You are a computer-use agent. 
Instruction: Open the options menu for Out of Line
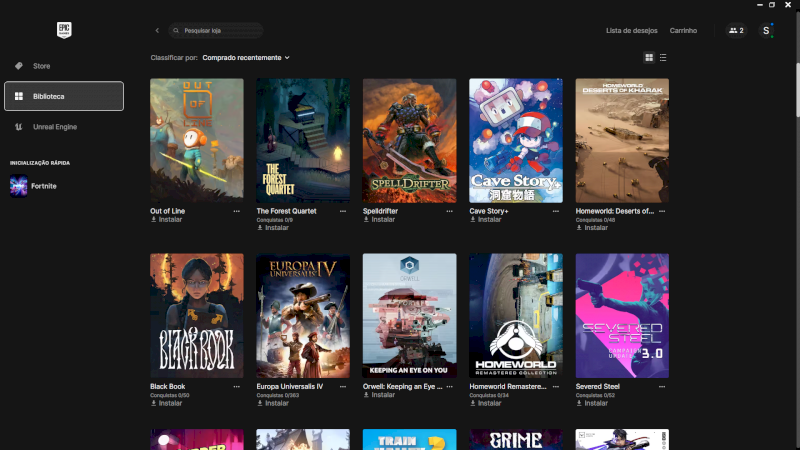(x=237, y=211)
